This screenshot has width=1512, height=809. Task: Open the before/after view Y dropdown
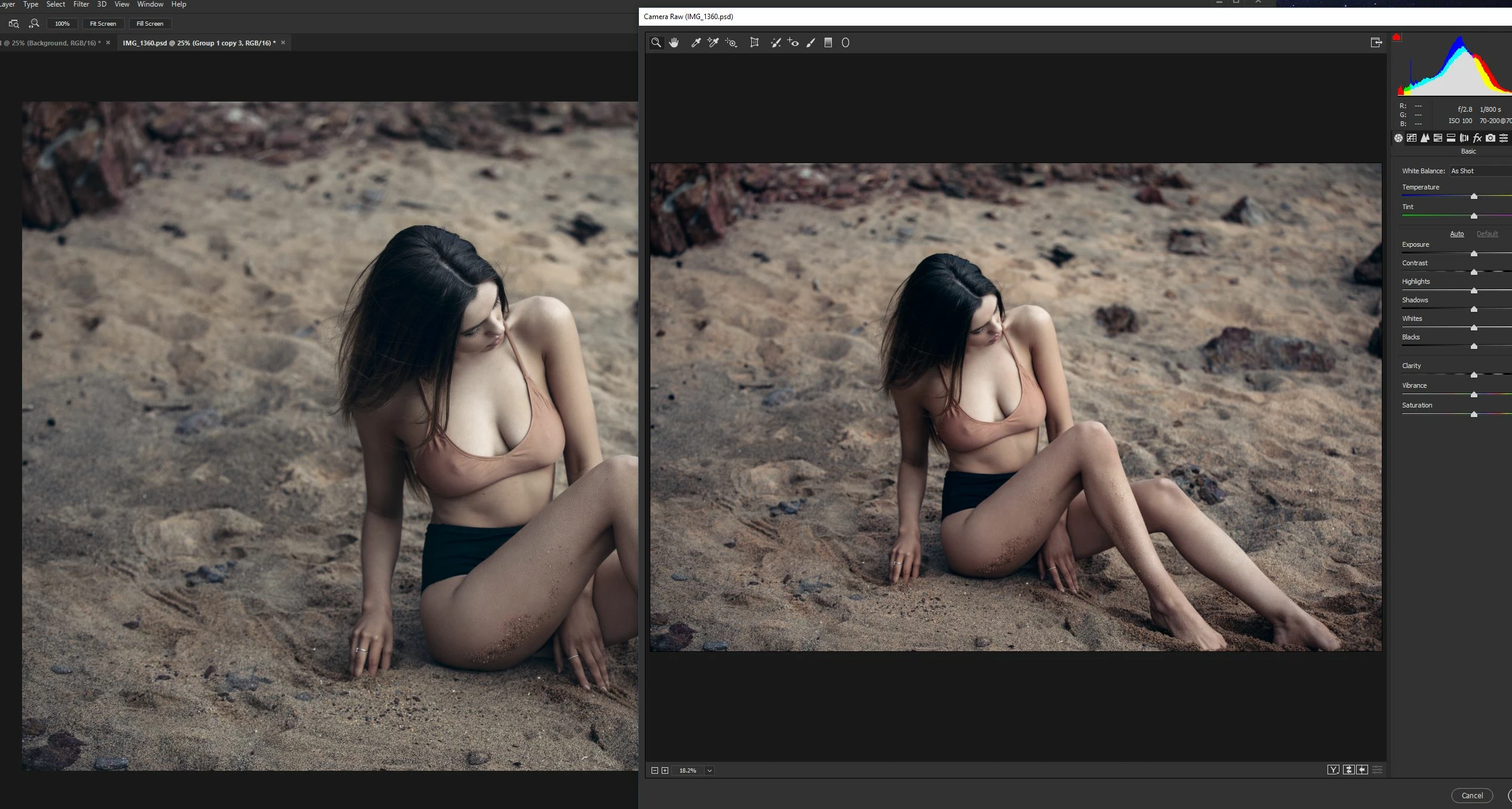click(x=1333, y=770)
